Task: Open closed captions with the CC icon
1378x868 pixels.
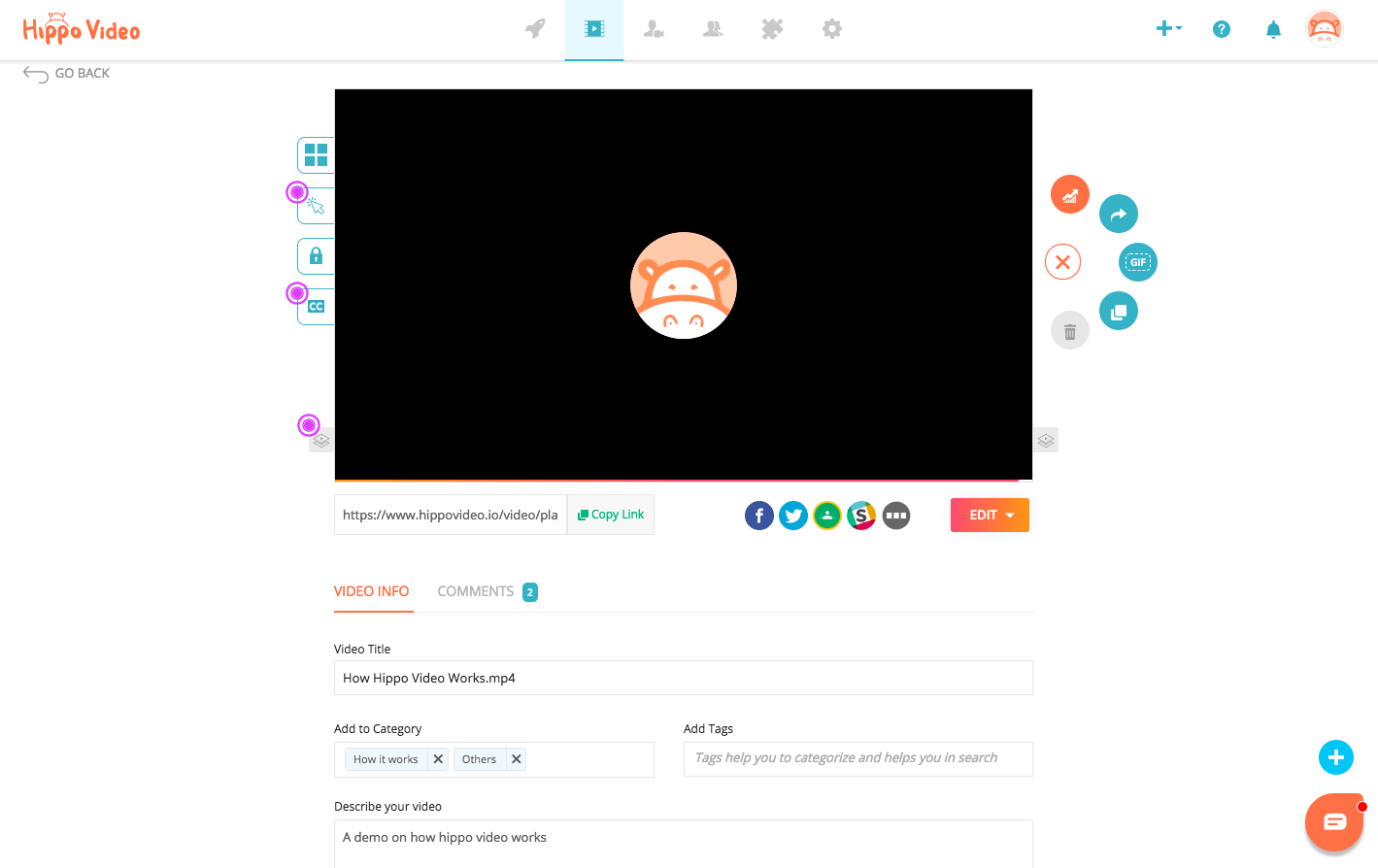Action: tap(315, 306)
